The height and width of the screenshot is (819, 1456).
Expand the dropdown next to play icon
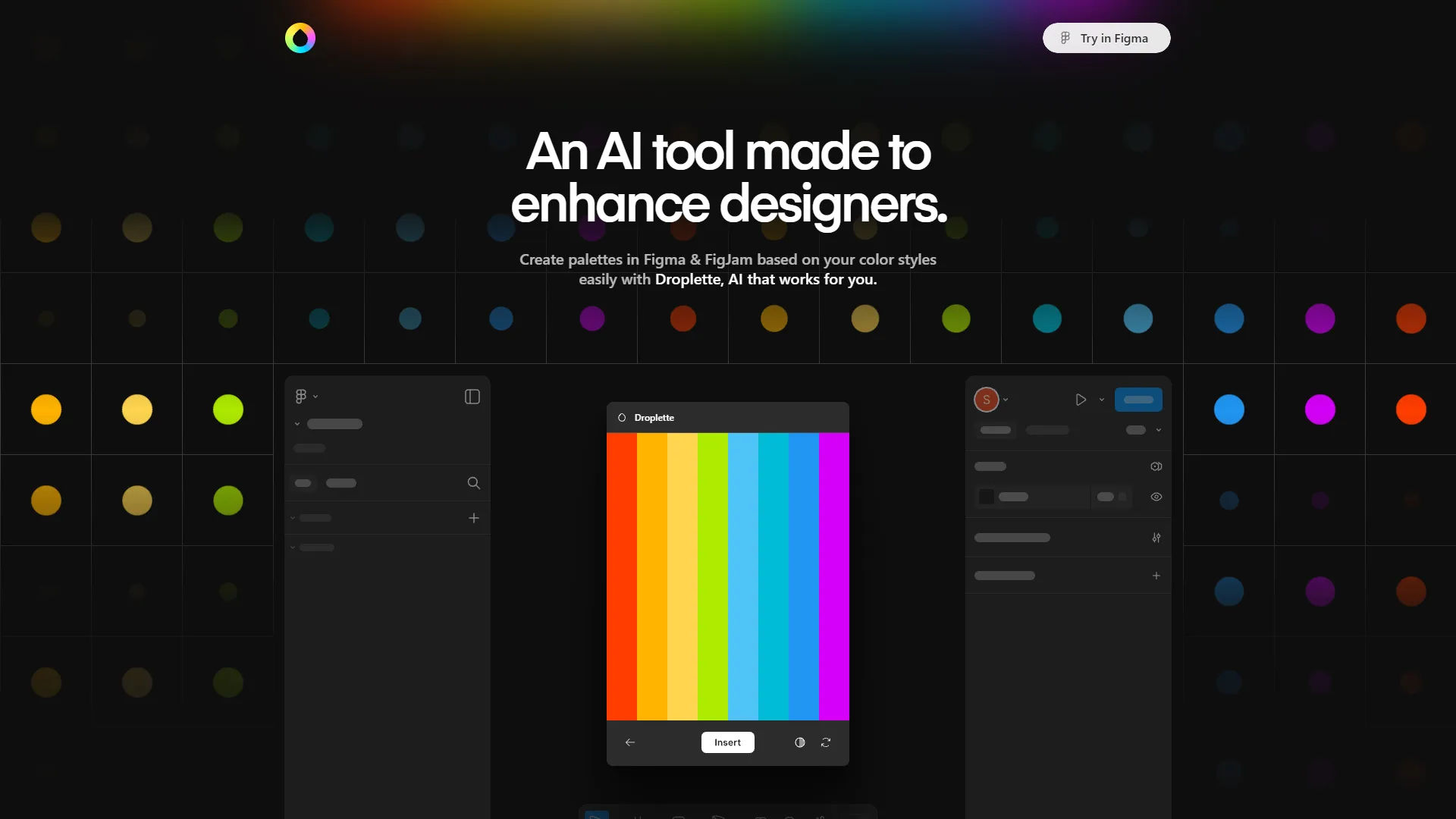(x=1102, y=400)
